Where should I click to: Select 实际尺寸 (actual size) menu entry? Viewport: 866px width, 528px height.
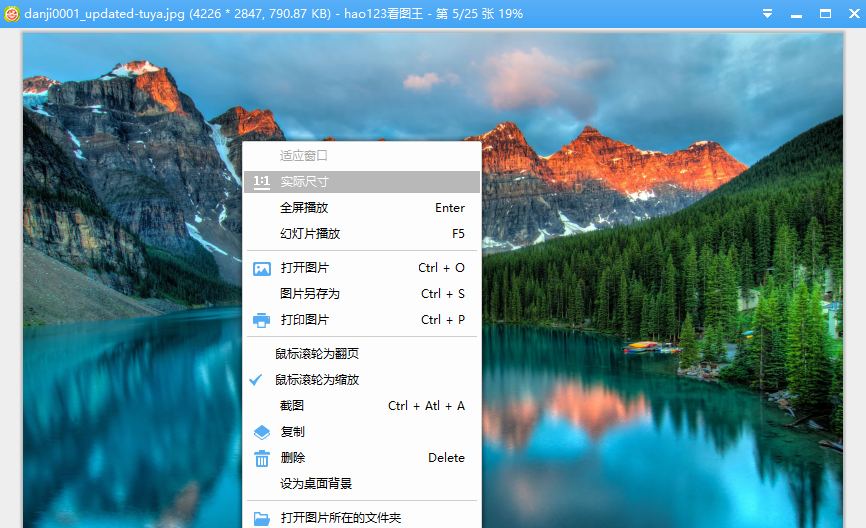coord(362,182)
